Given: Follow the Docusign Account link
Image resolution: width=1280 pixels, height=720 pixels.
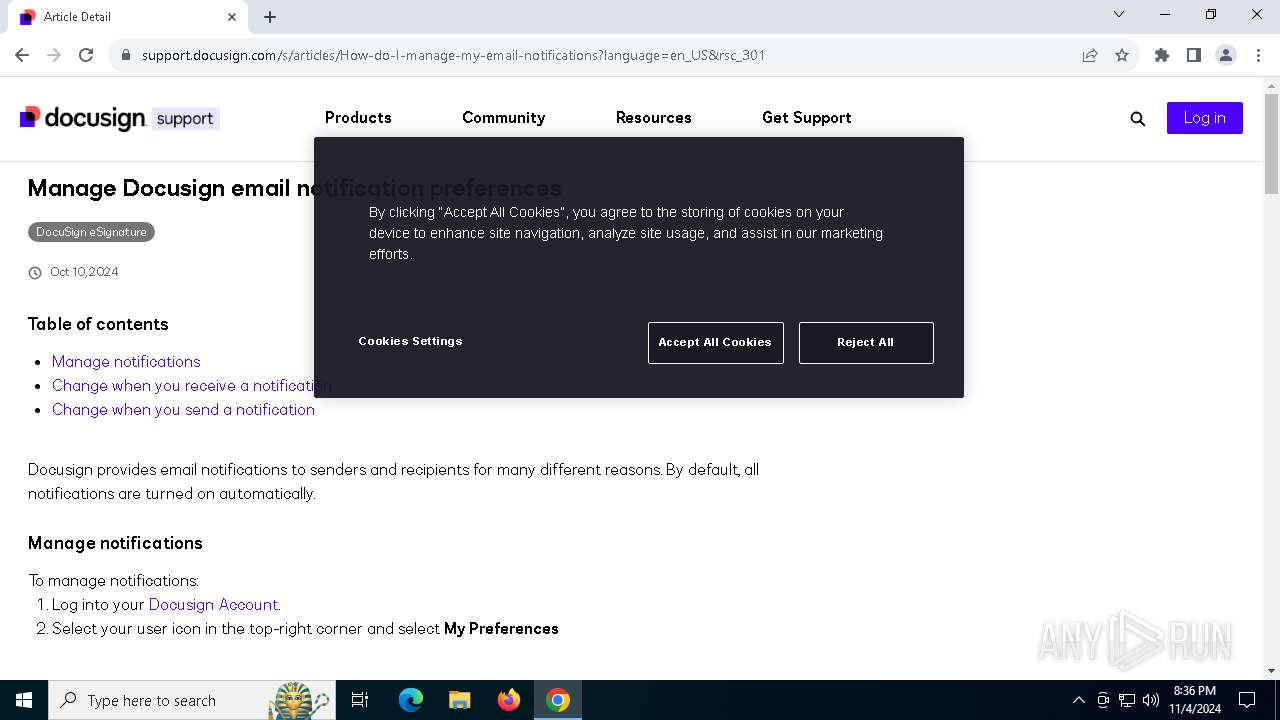Looking at the screenshot, I should (213, 604).
